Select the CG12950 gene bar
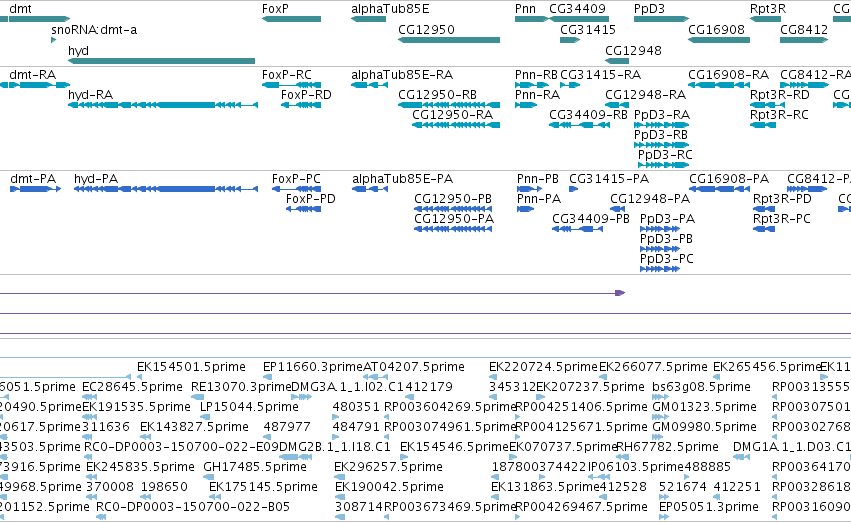This screenshot has width=851, height=522. coord(449,40)
